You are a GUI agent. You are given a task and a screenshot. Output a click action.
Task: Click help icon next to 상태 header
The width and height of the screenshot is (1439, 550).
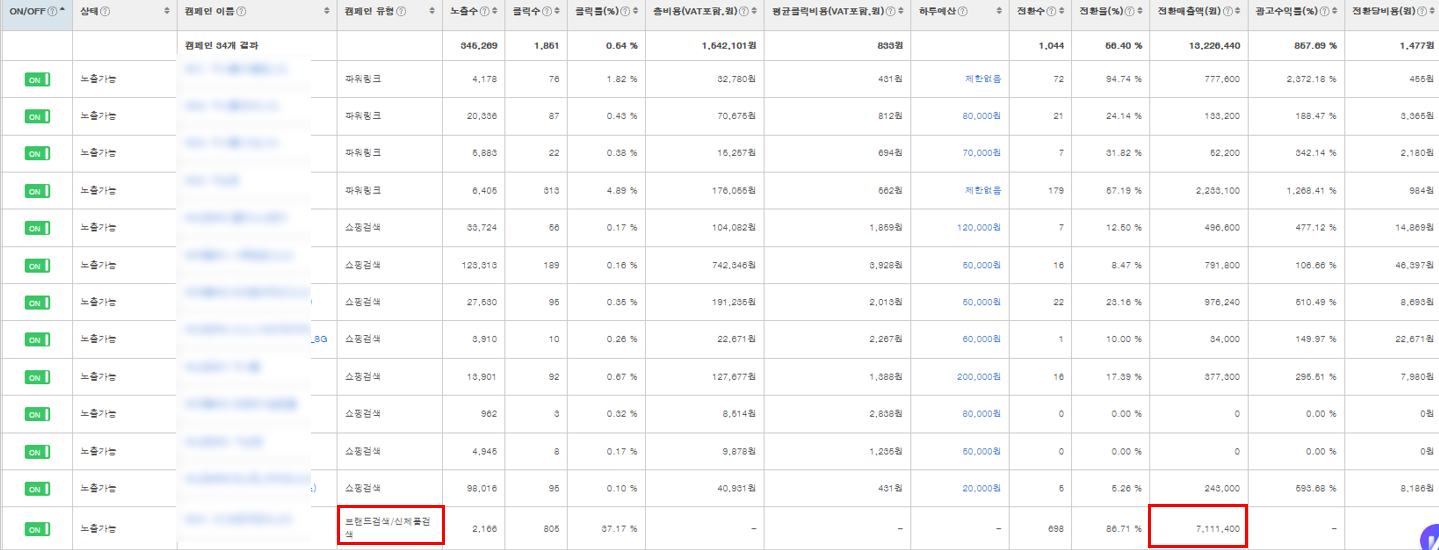(105, 11)
